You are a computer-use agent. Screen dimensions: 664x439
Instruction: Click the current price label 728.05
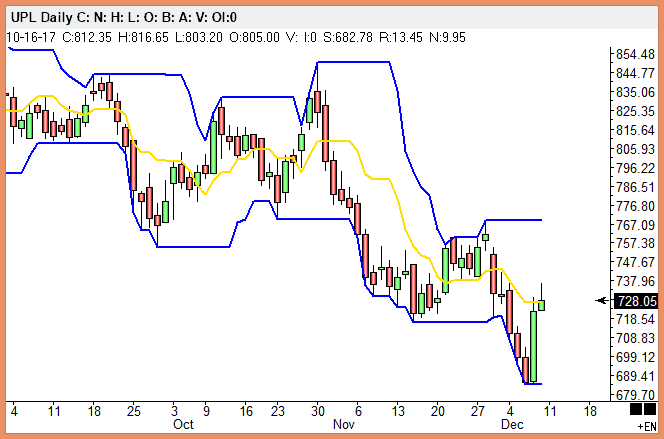(637, 300)
